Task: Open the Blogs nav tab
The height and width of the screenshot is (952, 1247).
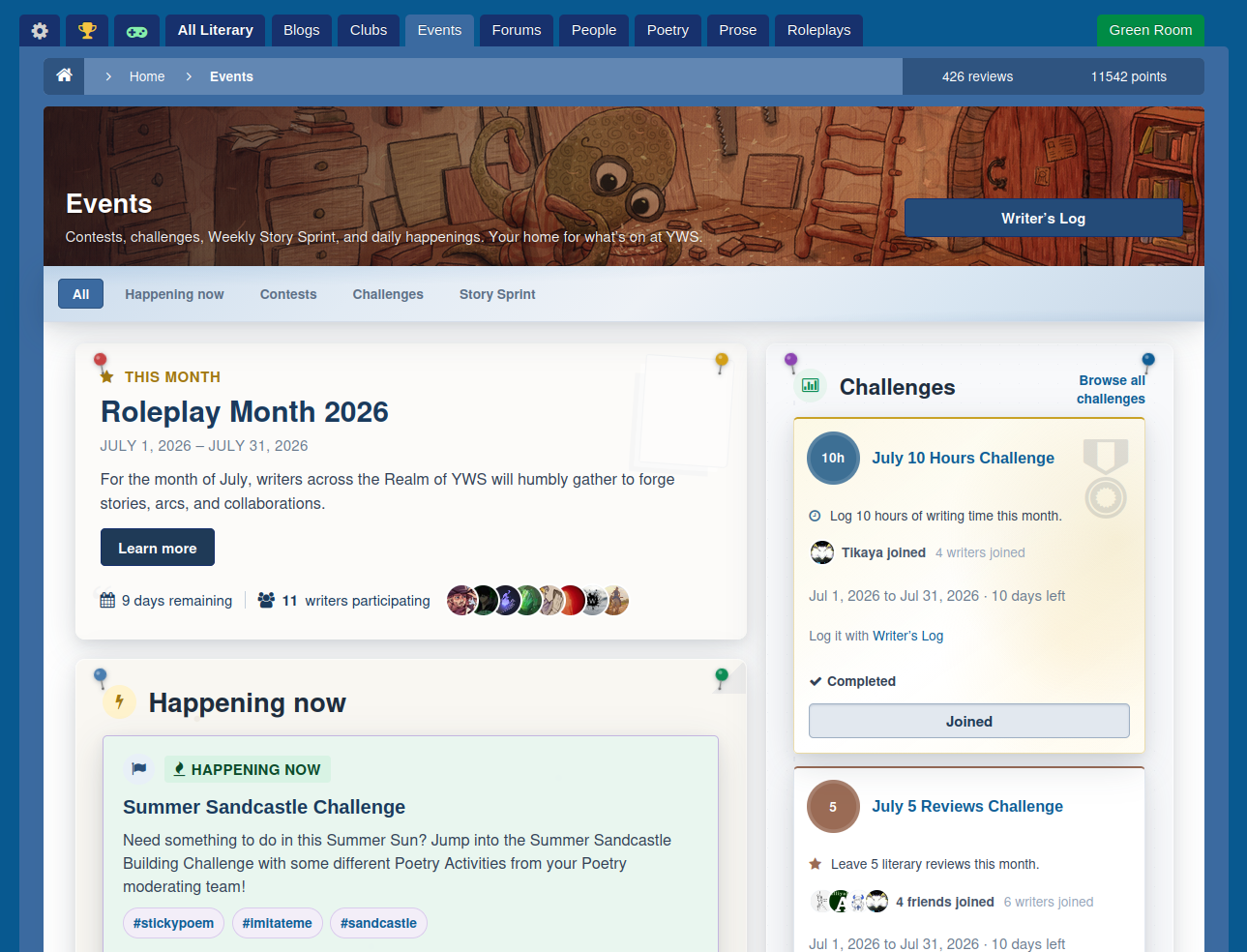Action: click(301, 30)
